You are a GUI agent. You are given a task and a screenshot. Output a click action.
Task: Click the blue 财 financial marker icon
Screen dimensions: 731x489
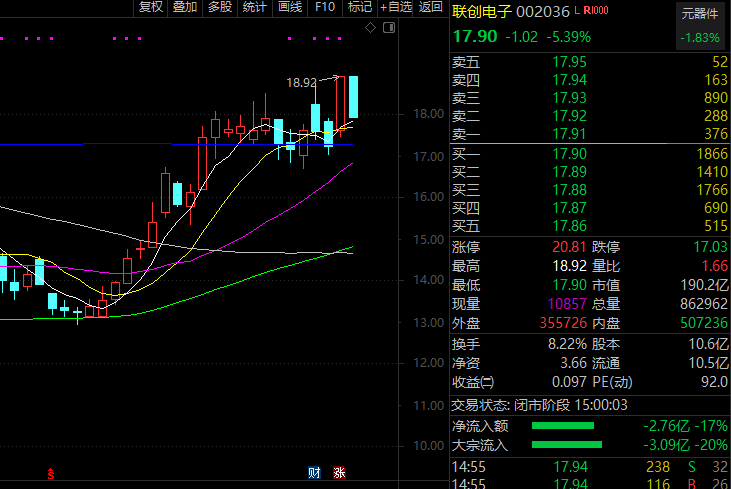coord(313,472)
